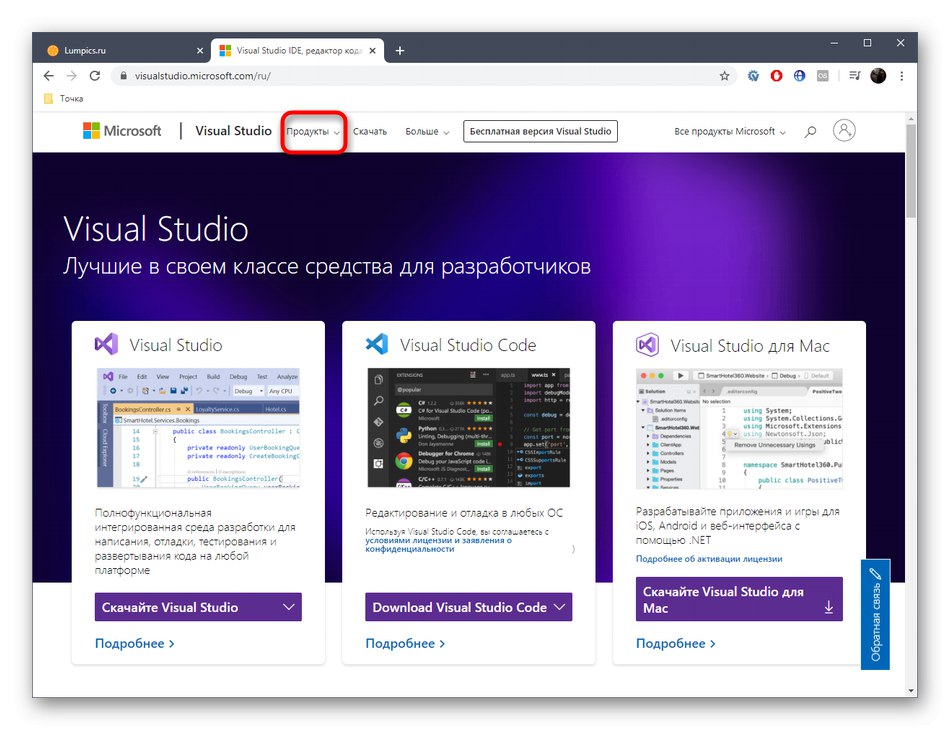The image size is (950, 730).
Task: Click Скачайте Visual Studio для Mac button
Action: point(739,599)
